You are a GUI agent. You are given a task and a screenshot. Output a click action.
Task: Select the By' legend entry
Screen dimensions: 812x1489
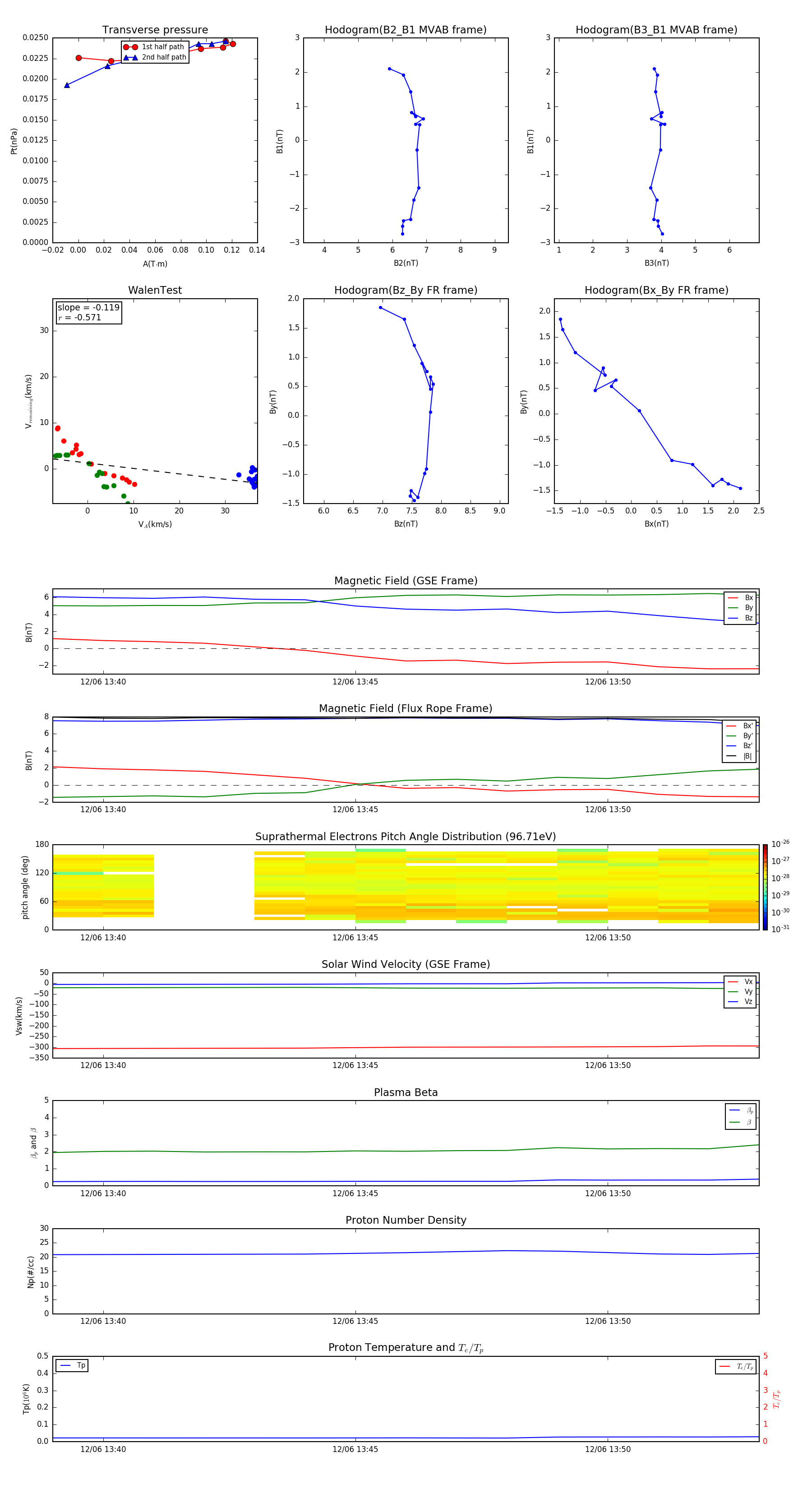click(x=740, y=736)
